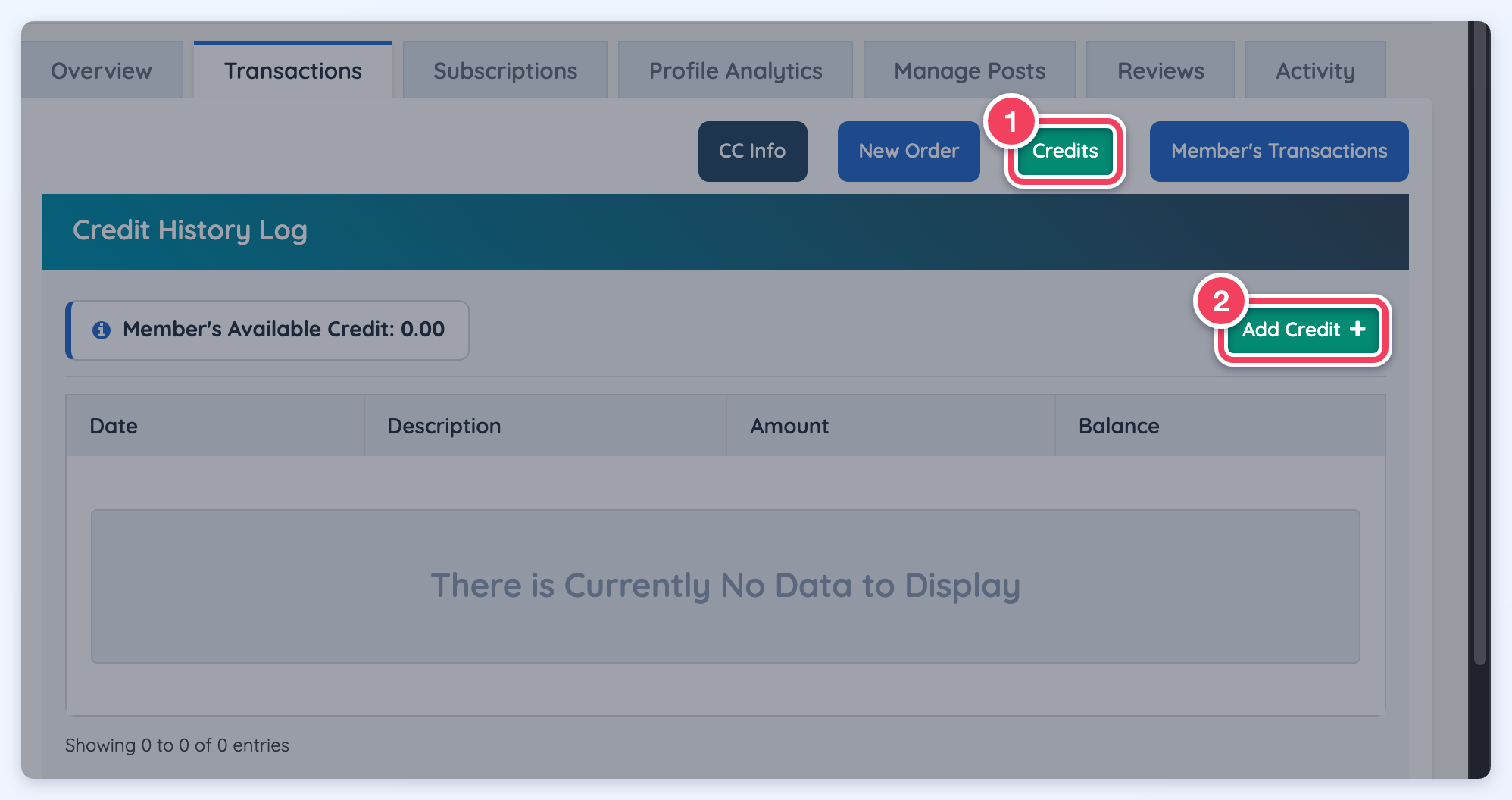Switch to the Subscriptions tab
Screen dimensions: 1512x800
coord(505,70)
